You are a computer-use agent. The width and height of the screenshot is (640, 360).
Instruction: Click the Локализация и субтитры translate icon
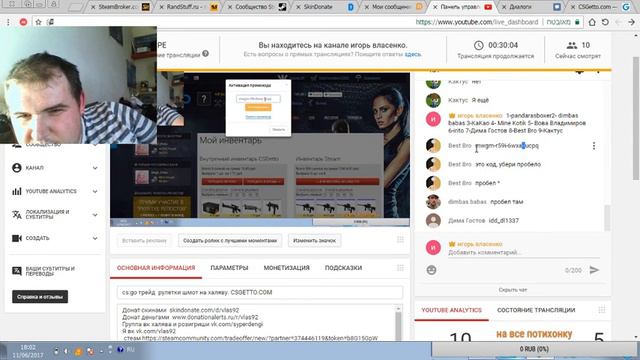coord(17,214)
